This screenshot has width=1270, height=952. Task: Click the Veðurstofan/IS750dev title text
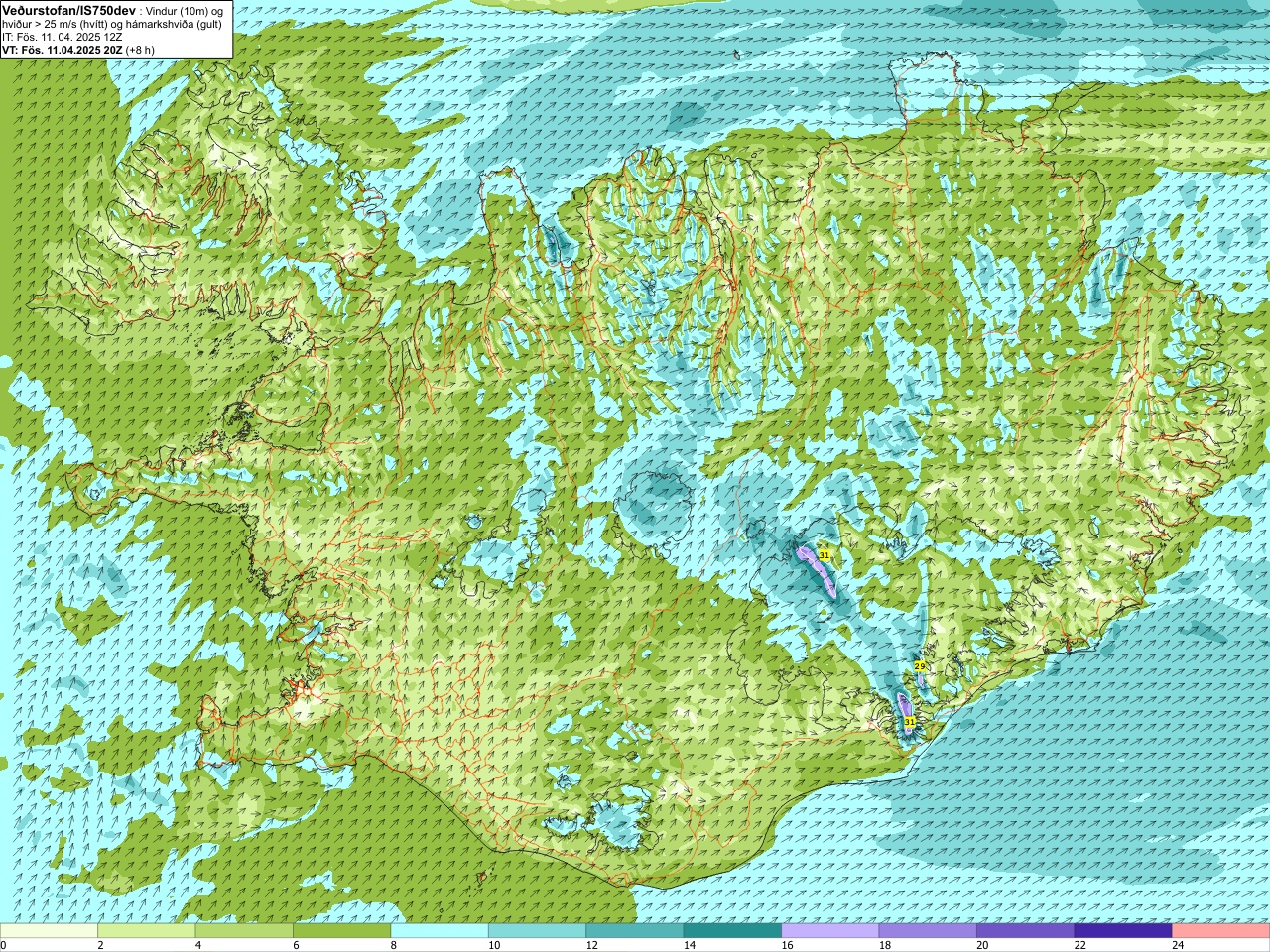[x=68, y=9]
